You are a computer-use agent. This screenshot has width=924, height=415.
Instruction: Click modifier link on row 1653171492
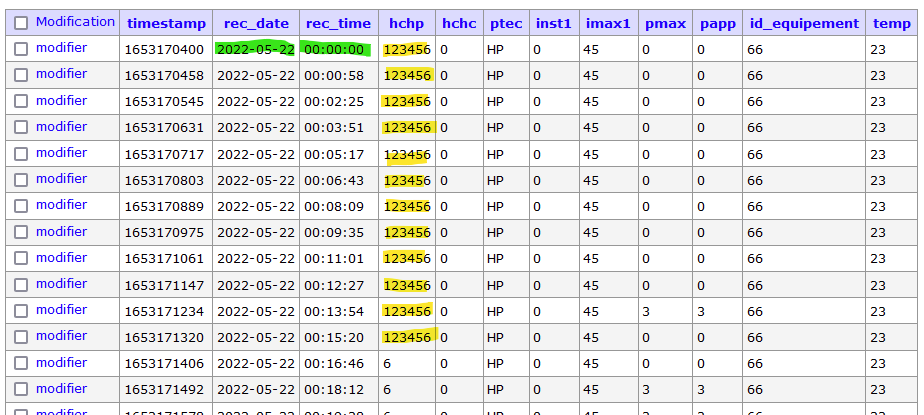(61, 388)
